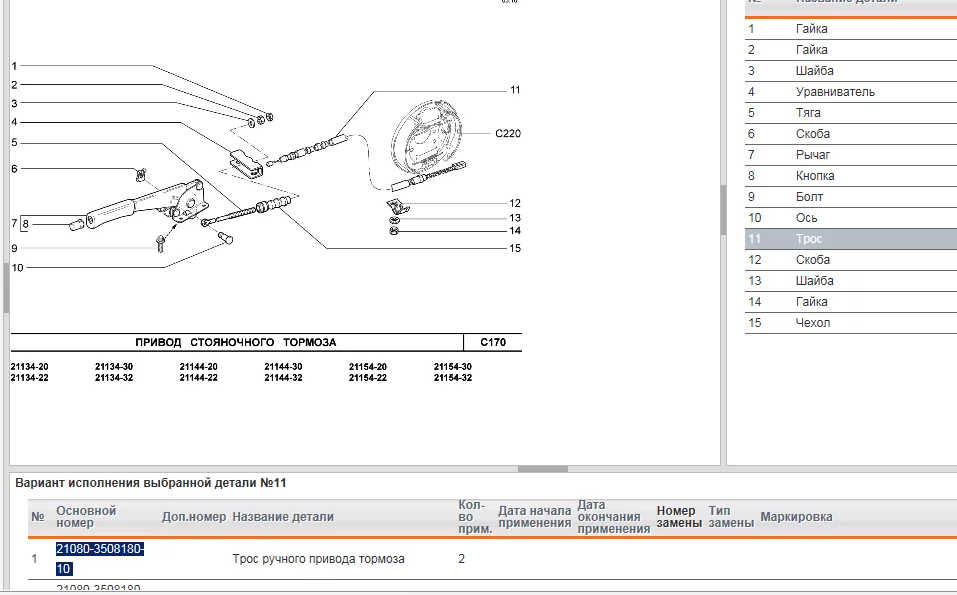Image resolution: width=957 pixels, height=595 pixels.
Task: Select part row 9 Болт
Action: 851,197
